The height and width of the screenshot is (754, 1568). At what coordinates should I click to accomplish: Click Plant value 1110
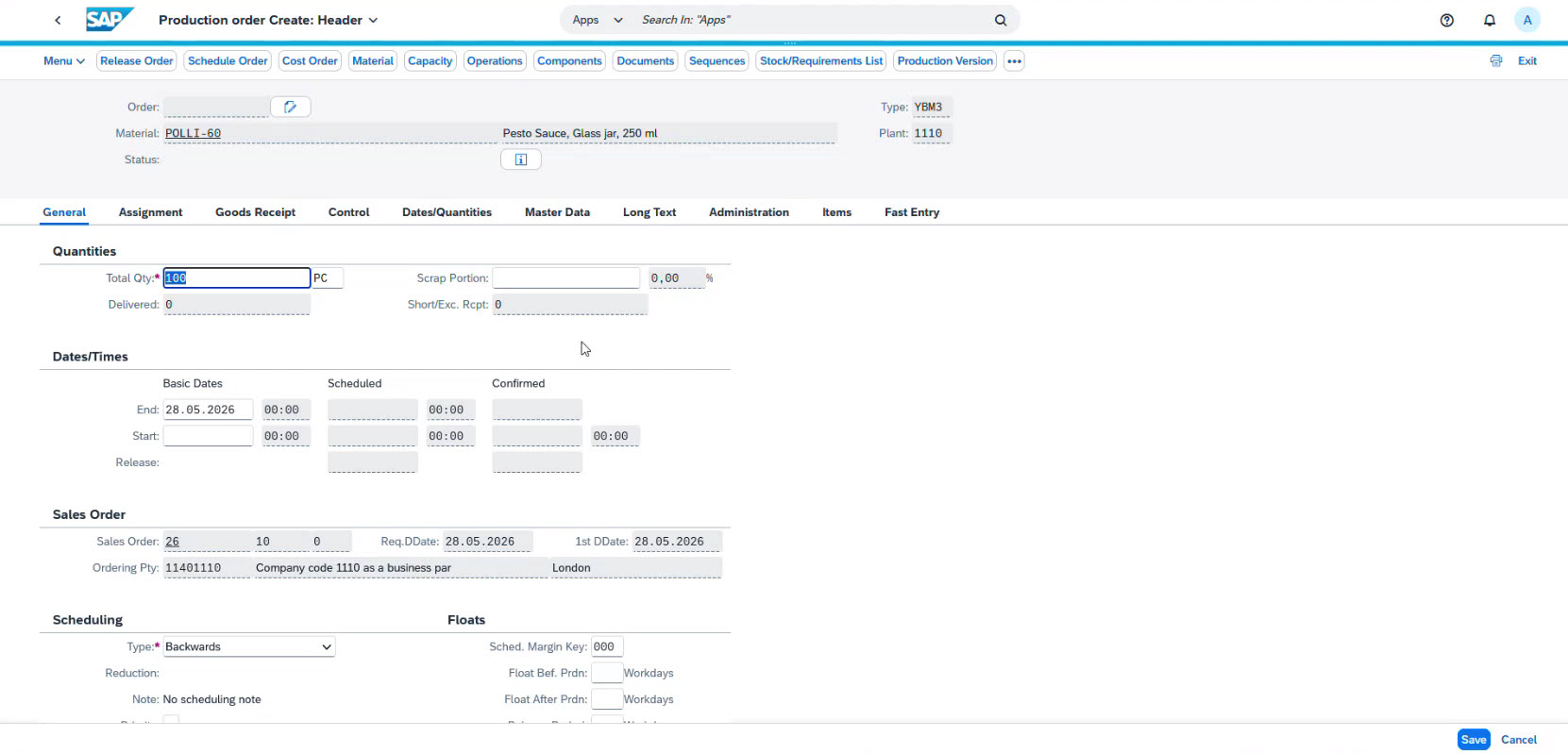[x=932, y=133]
